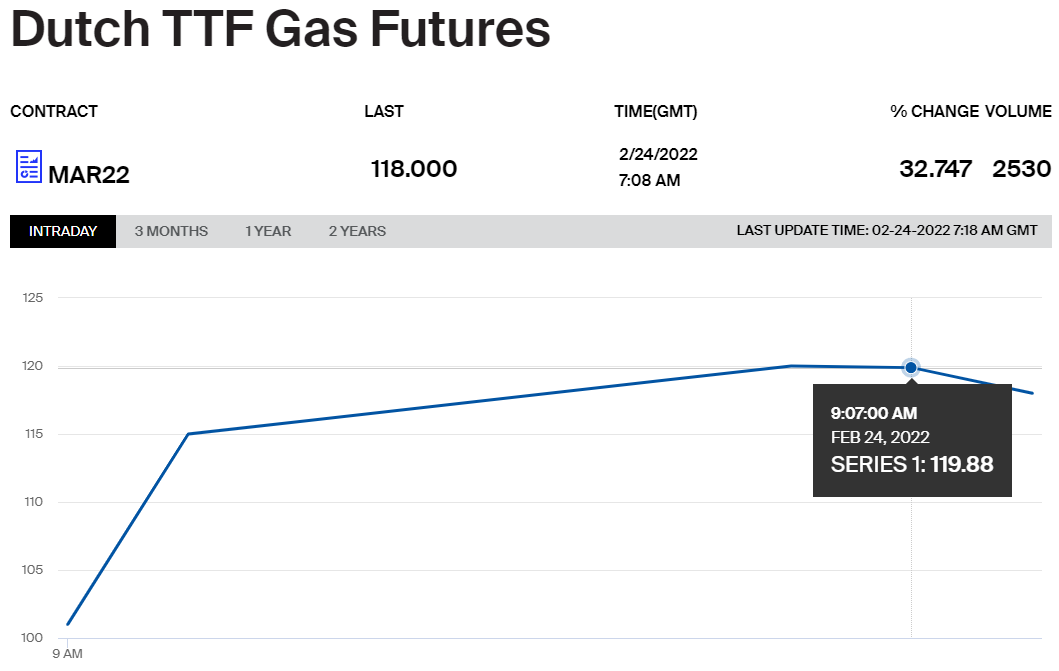Switch to the 3 MONTHS tab
Screen dimensions: 1059x671
171,231
